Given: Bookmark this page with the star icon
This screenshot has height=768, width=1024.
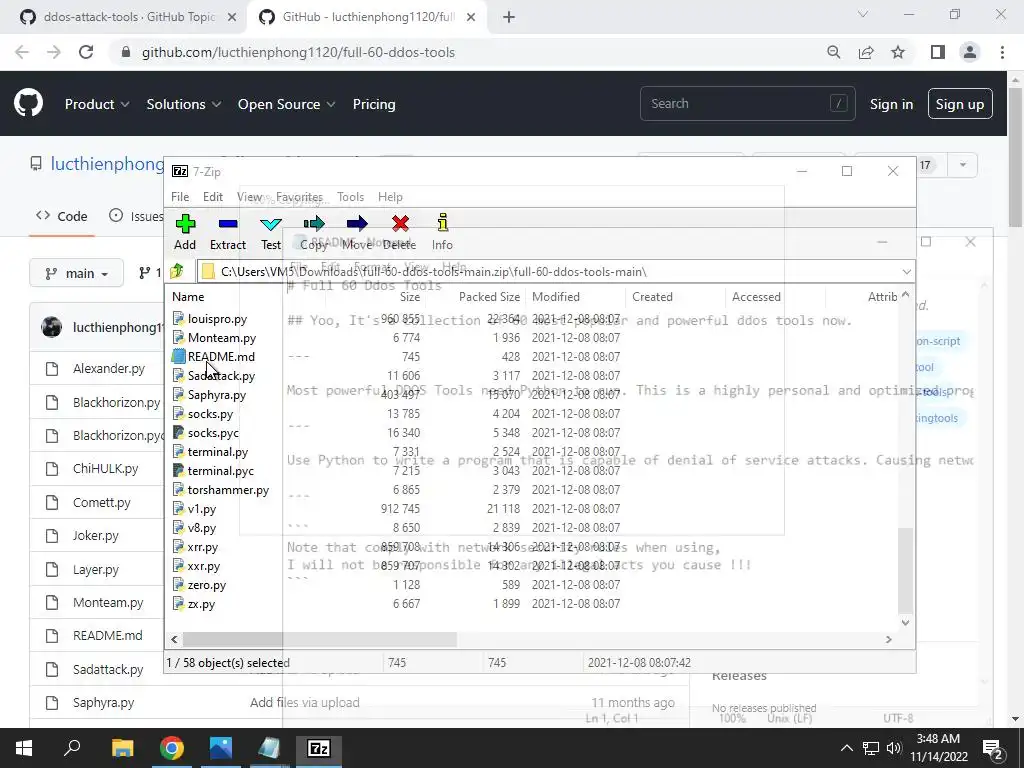Looking at the screenshot, I should [898, 52].
